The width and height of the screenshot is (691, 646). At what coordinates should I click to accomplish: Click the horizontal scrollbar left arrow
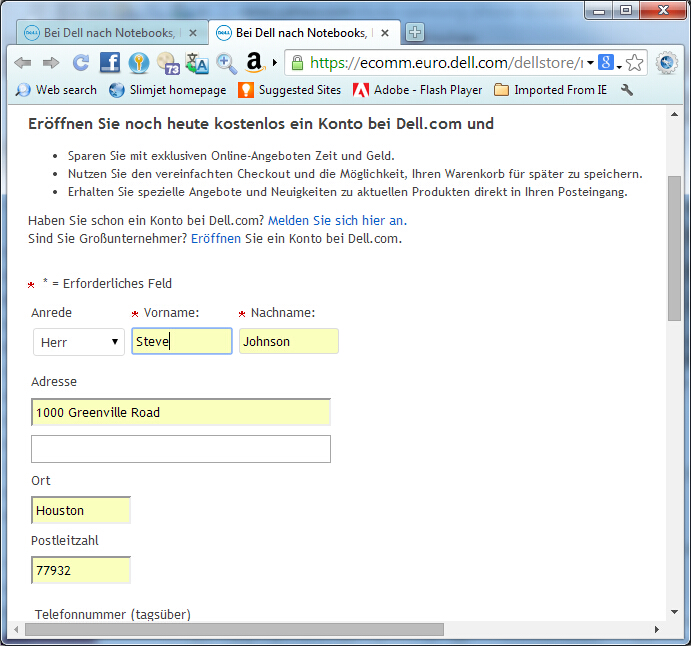16,629
